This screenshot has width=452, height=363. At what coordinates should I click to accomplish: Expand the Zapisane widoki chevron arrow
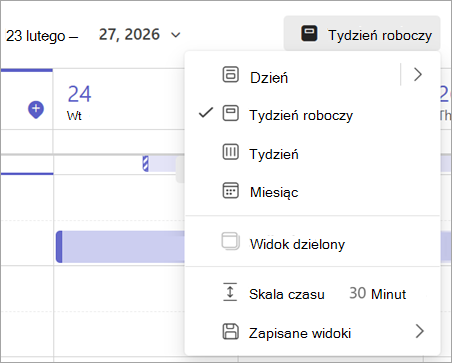(420, 332)
